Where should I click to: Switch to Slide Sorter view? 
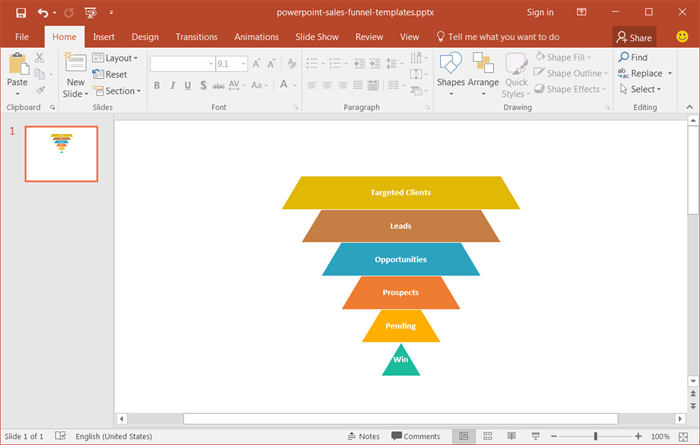[x=487, y=436]
